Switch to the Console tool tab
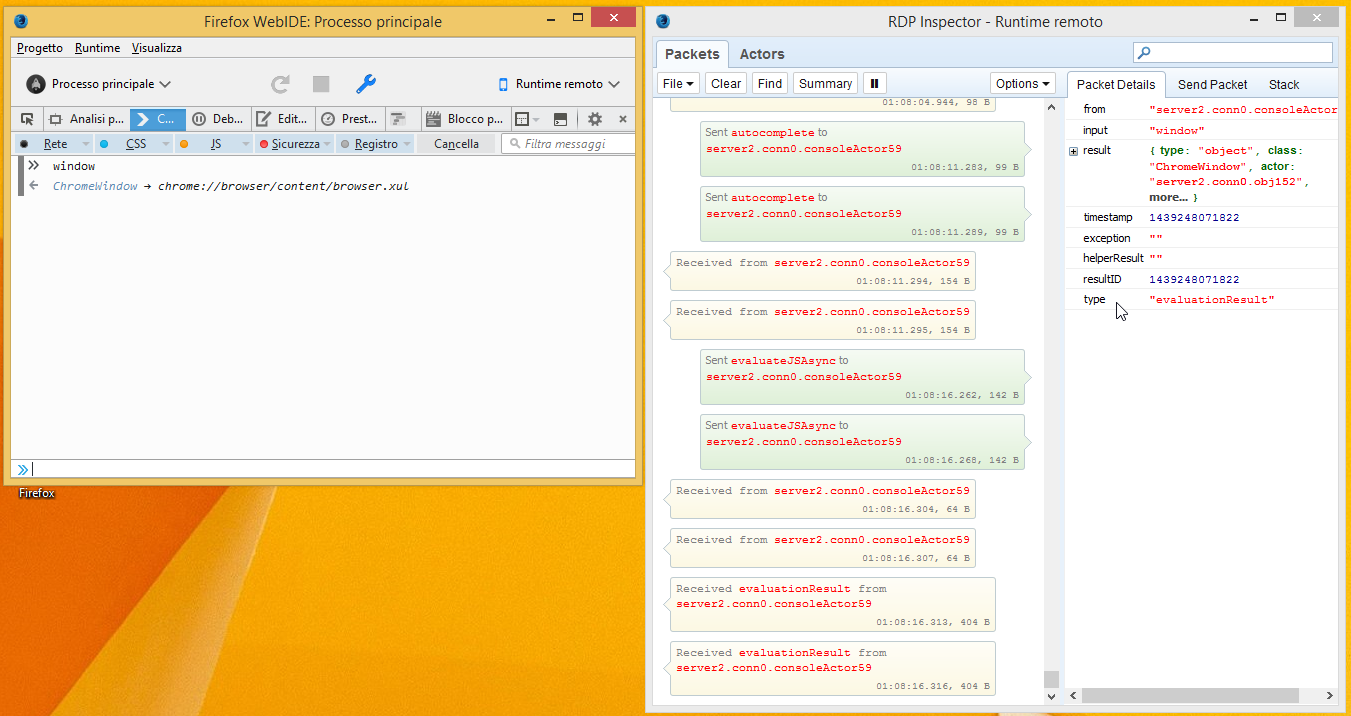This screenshot has width=1351, height=716. point(157,119)
